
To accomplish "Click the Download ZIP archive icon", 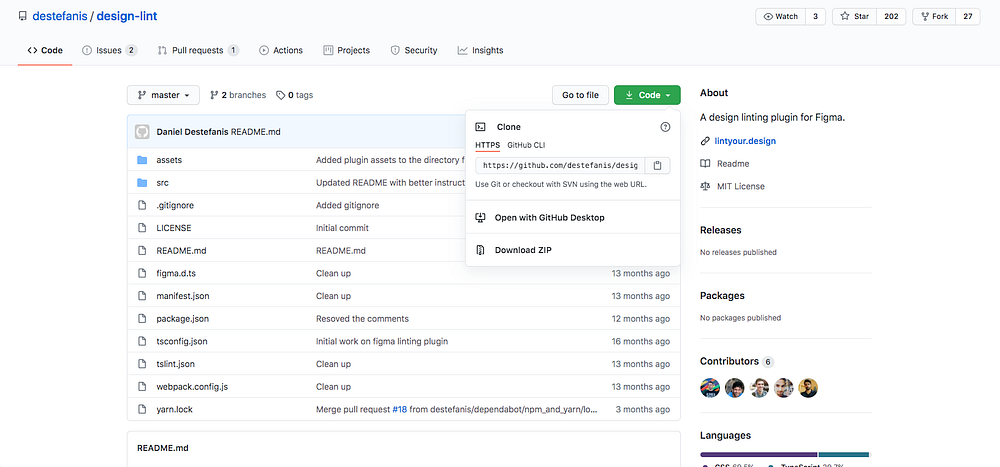I will pyautogui.click(x=481, y=250).
